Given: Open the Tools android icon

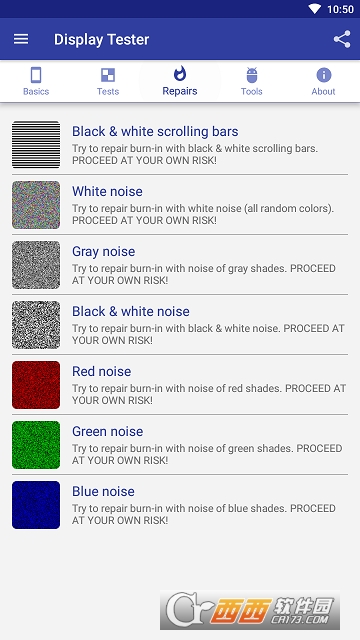Looking at the screenshot, I should pos(251,75).
